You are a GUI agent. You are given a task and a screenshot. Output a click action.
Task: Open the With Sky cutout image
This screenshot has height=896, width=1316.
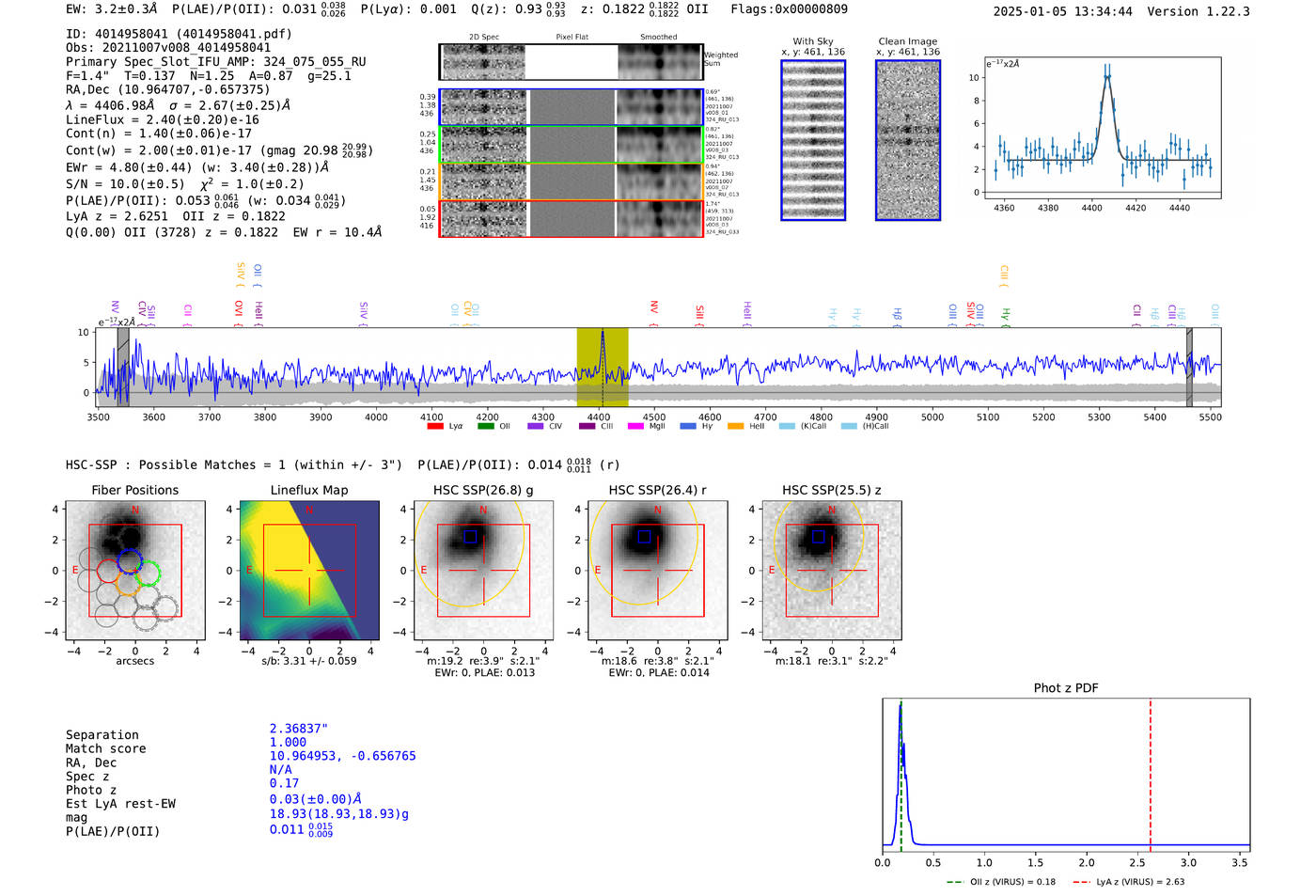[x=813, y=140]
